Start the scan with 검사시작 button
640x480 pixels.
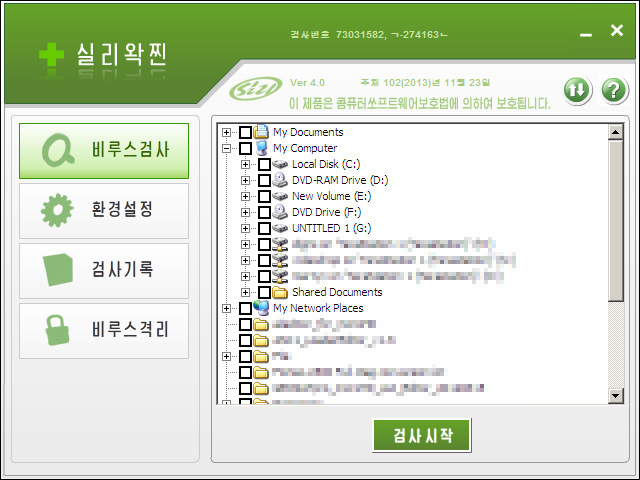422,435
